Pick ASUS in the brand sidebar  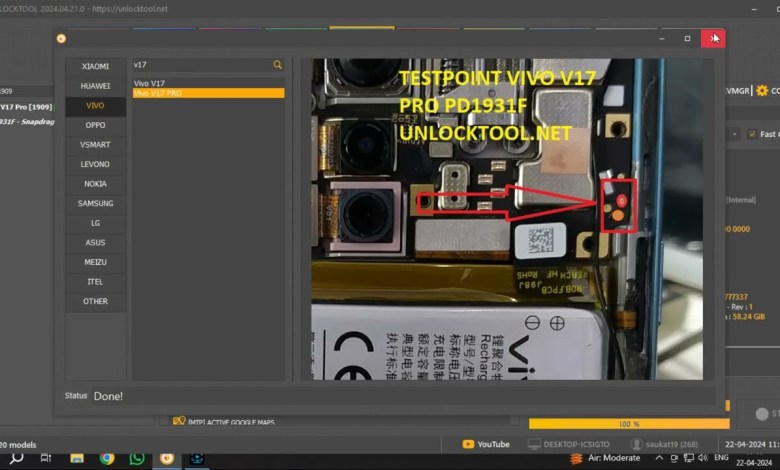95,242
